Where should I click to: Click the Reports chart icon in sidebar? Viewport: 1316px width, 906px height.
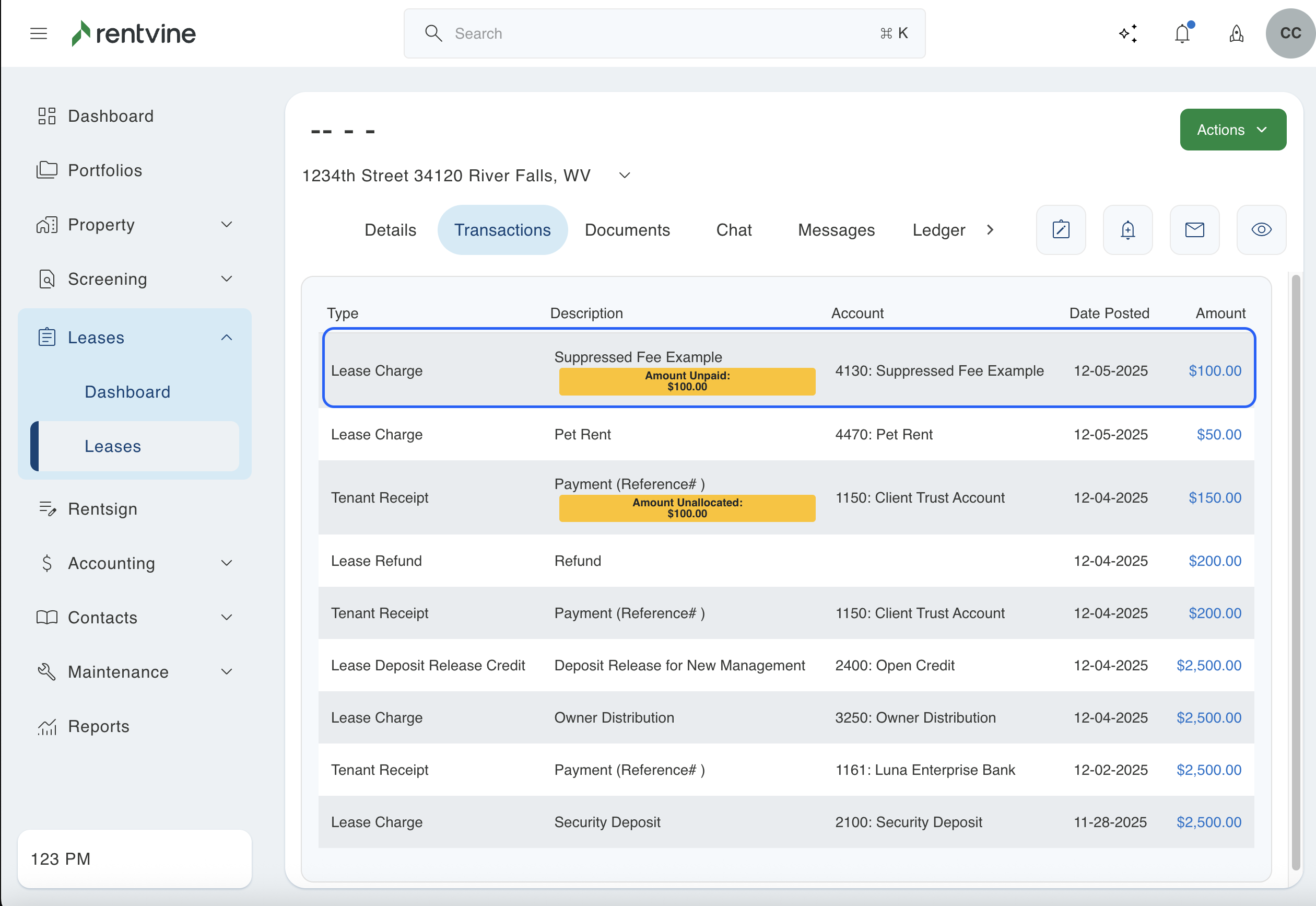click(47, 727)
